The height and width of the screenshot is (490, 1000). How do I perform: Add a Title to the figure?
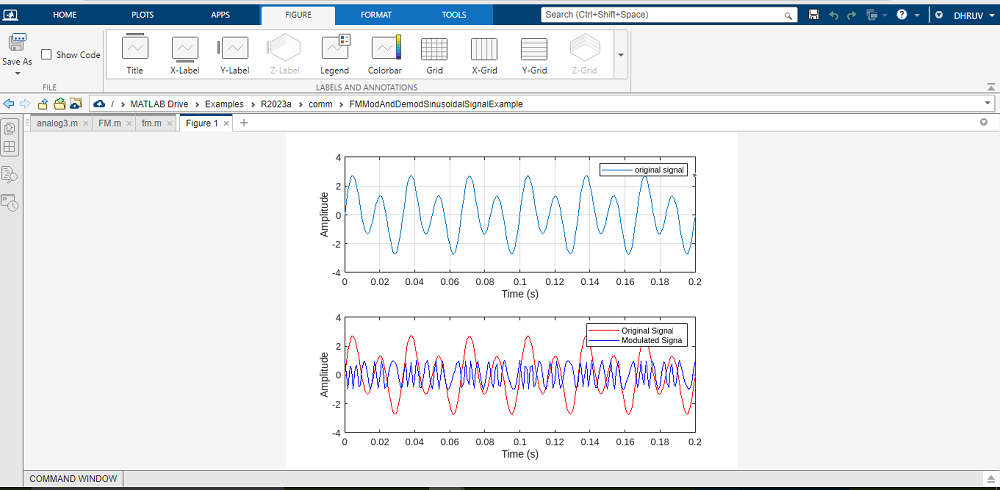click(x=135, y=54)
